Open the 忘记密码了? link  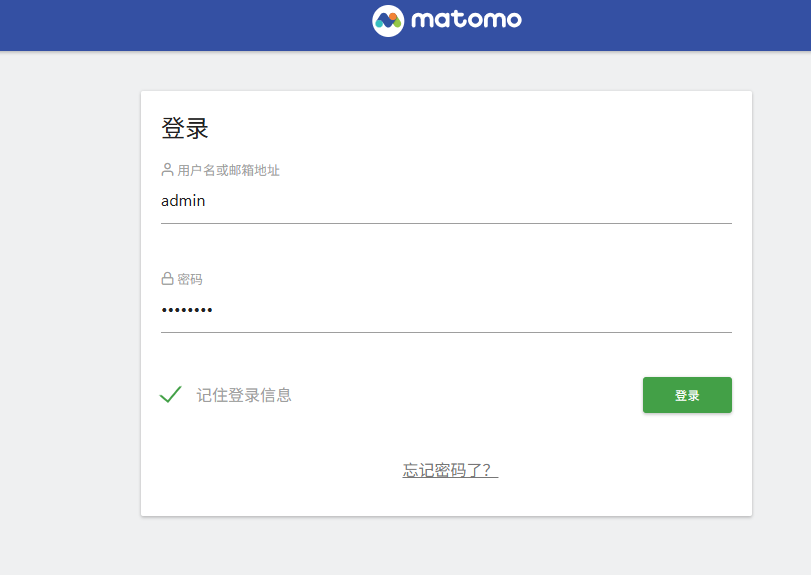[x=450, y=470]
